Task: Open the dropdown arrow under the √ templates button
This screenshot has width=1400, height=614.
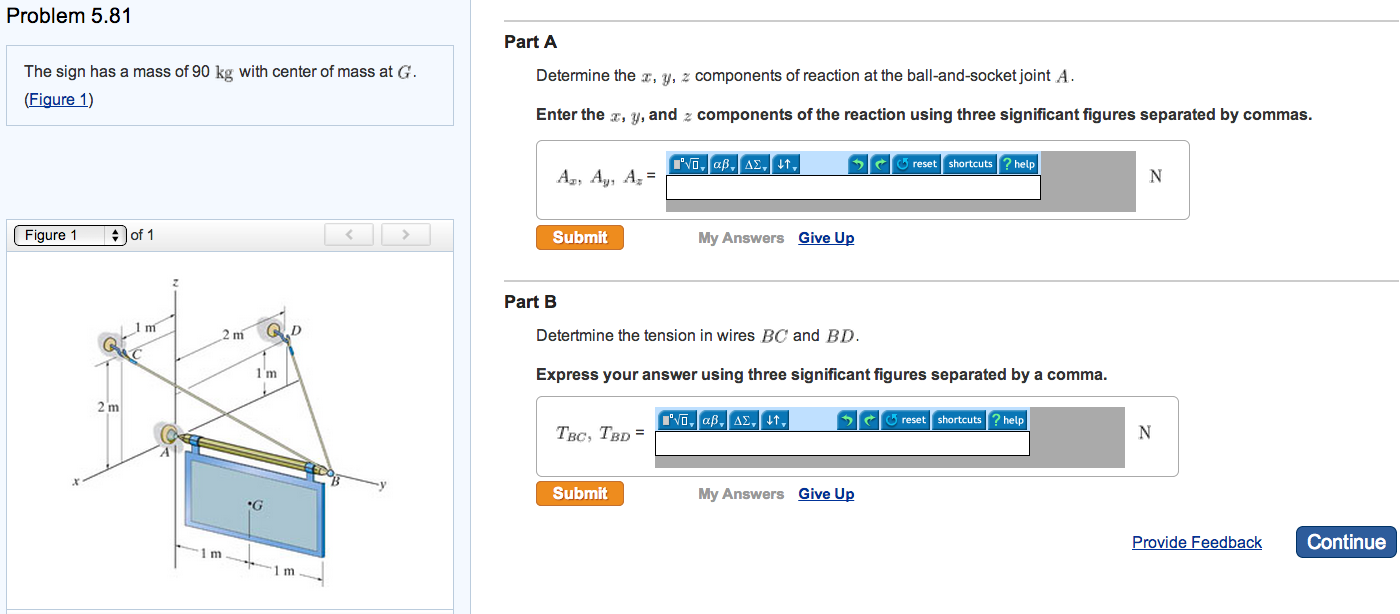Action: [703, 168]
